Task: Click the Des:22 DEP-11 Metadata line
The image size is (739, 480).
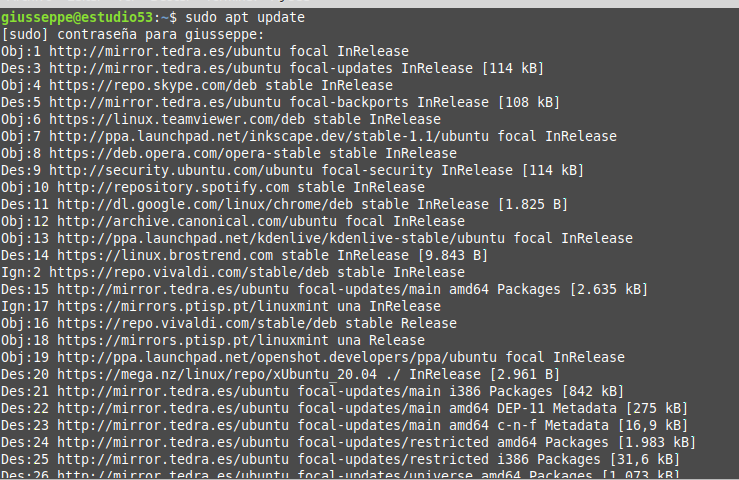Action: point(345,408)
